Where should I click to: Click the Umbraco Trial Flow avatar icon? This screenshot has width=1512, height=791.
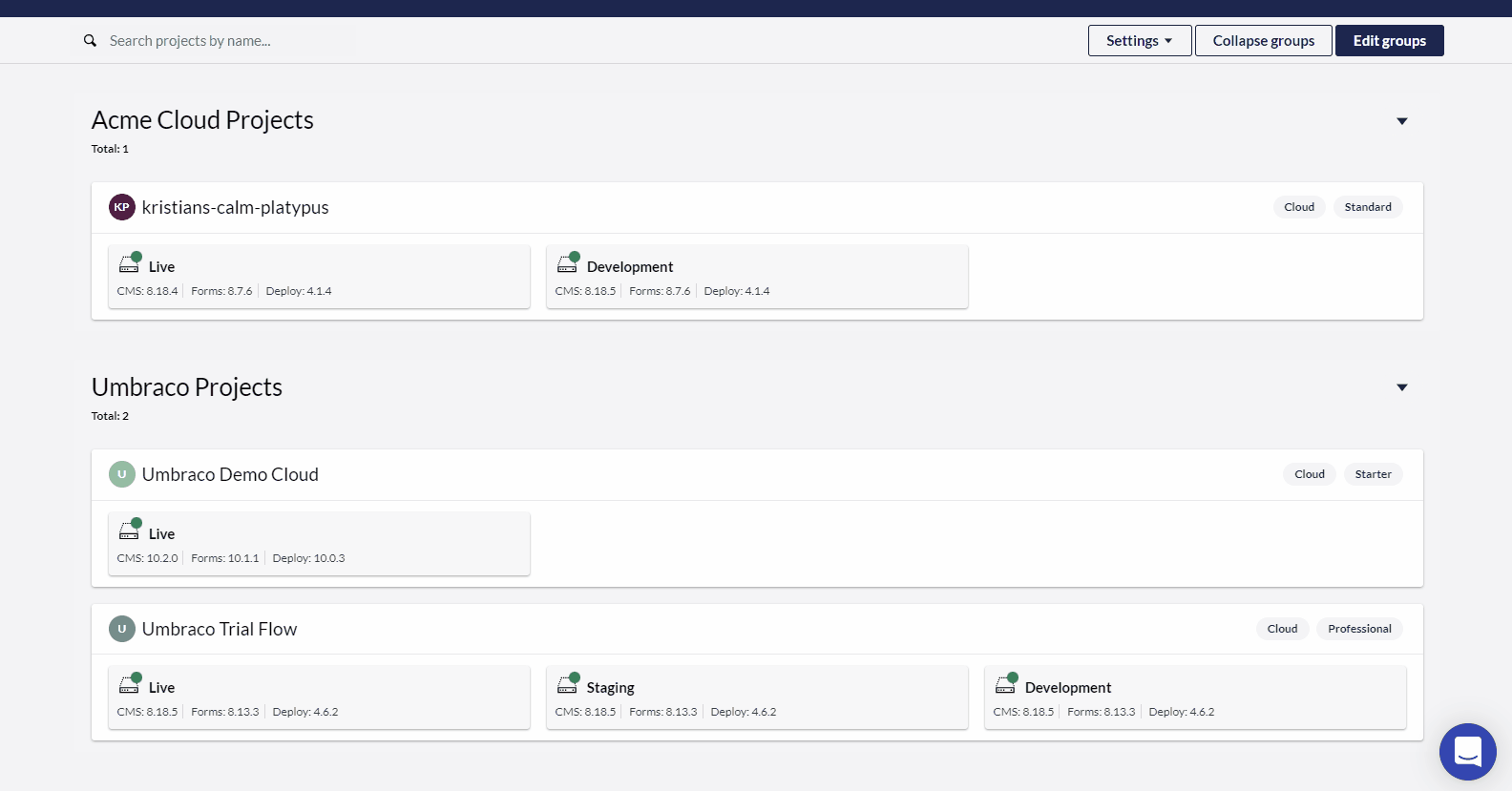tap(122, 629)
